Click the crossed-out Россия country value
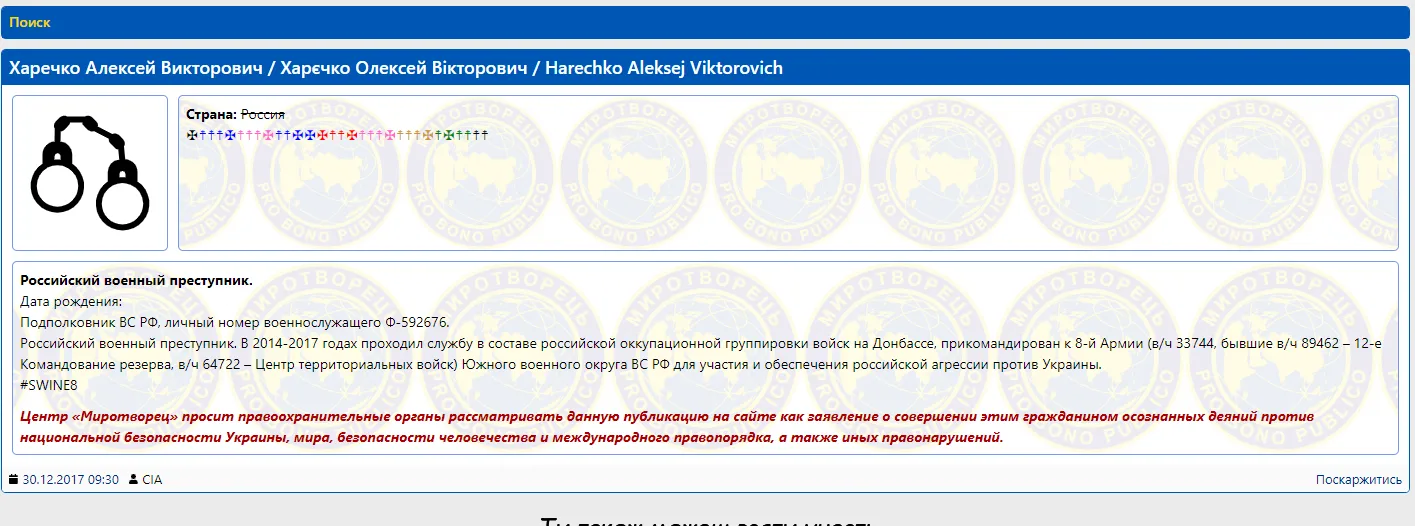This screenshot has height=526, width=1415. pos(263,114)
